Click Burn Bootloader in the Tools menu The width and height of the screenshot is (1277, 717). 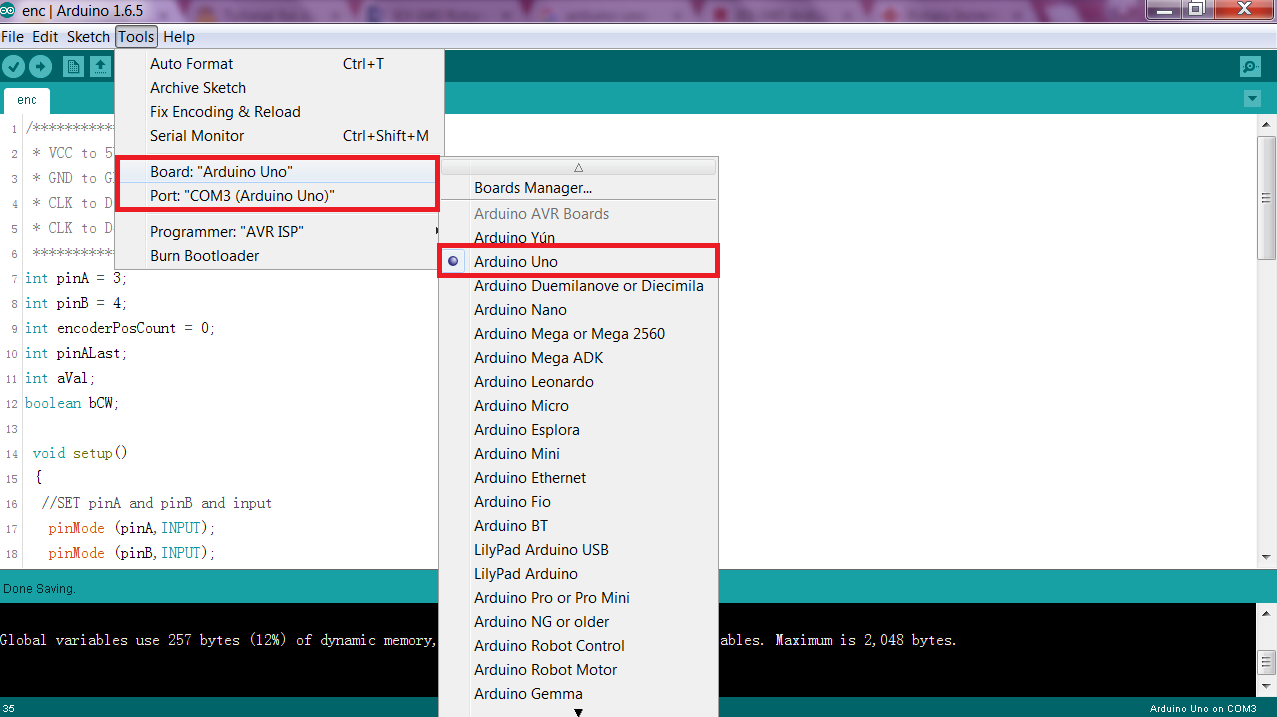204,255
